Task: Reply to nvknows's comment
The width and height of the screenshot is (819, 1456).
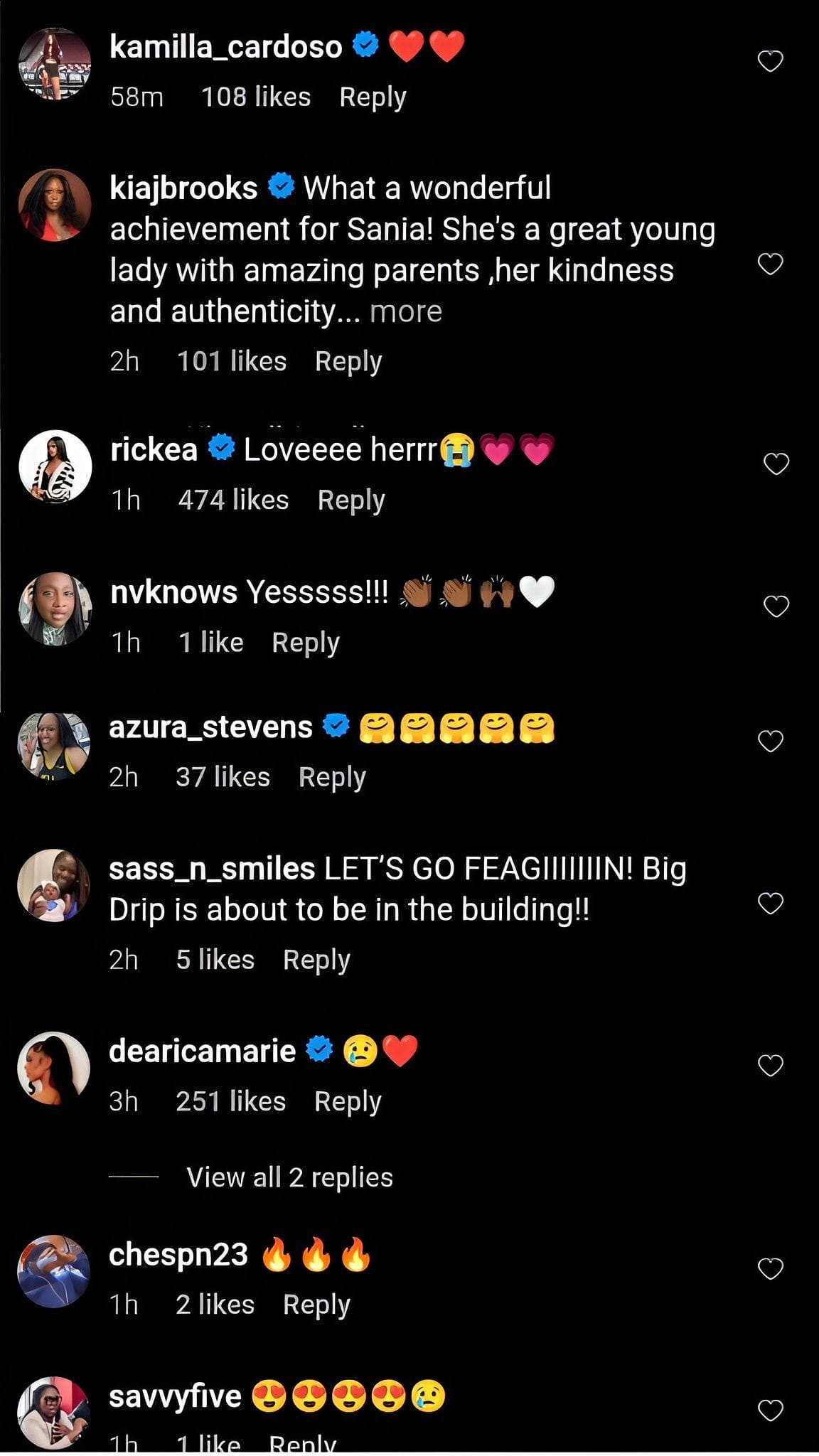Action: 306,641
